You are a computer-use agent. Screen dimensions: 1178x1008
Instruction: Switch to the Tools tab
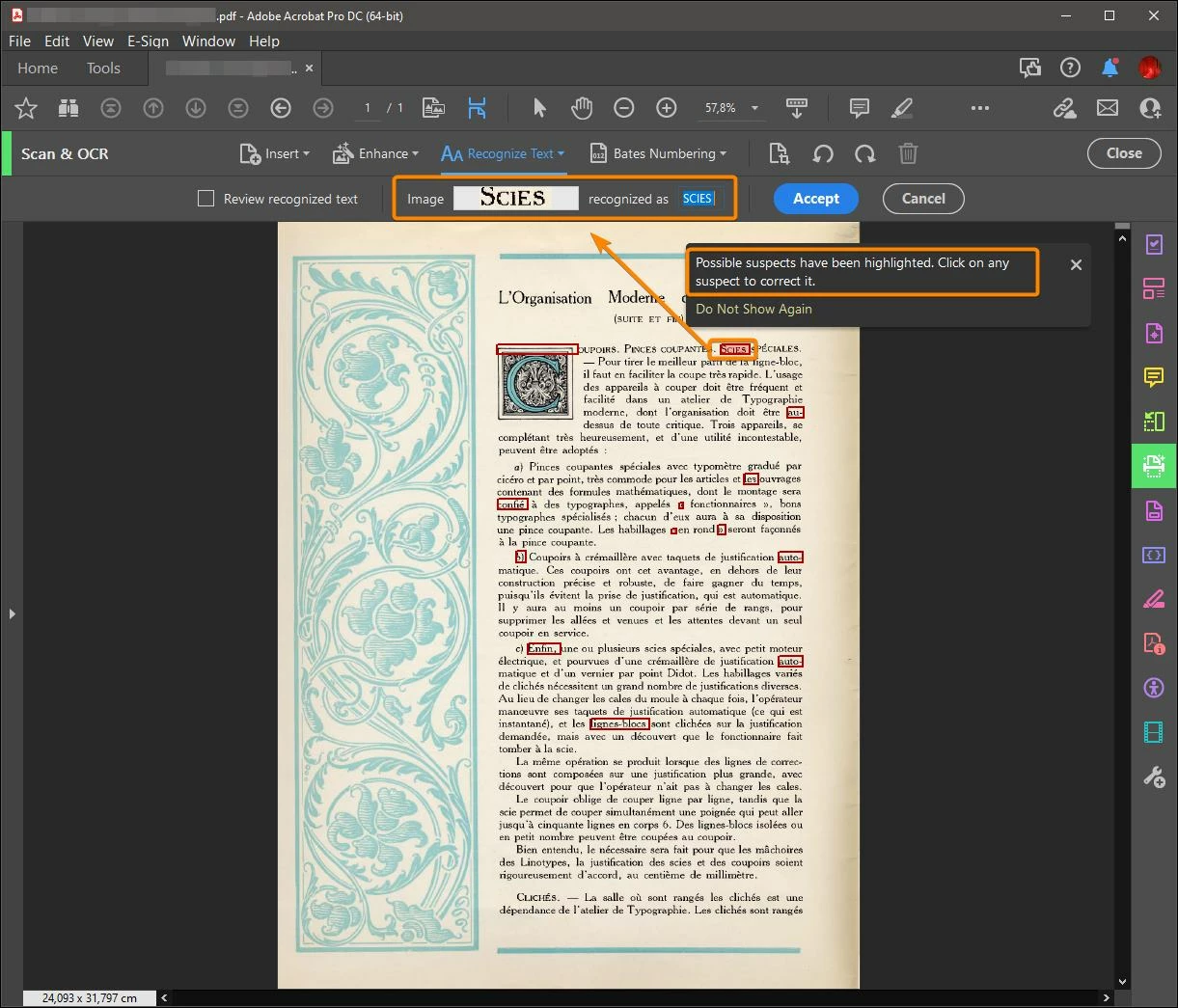103,68
